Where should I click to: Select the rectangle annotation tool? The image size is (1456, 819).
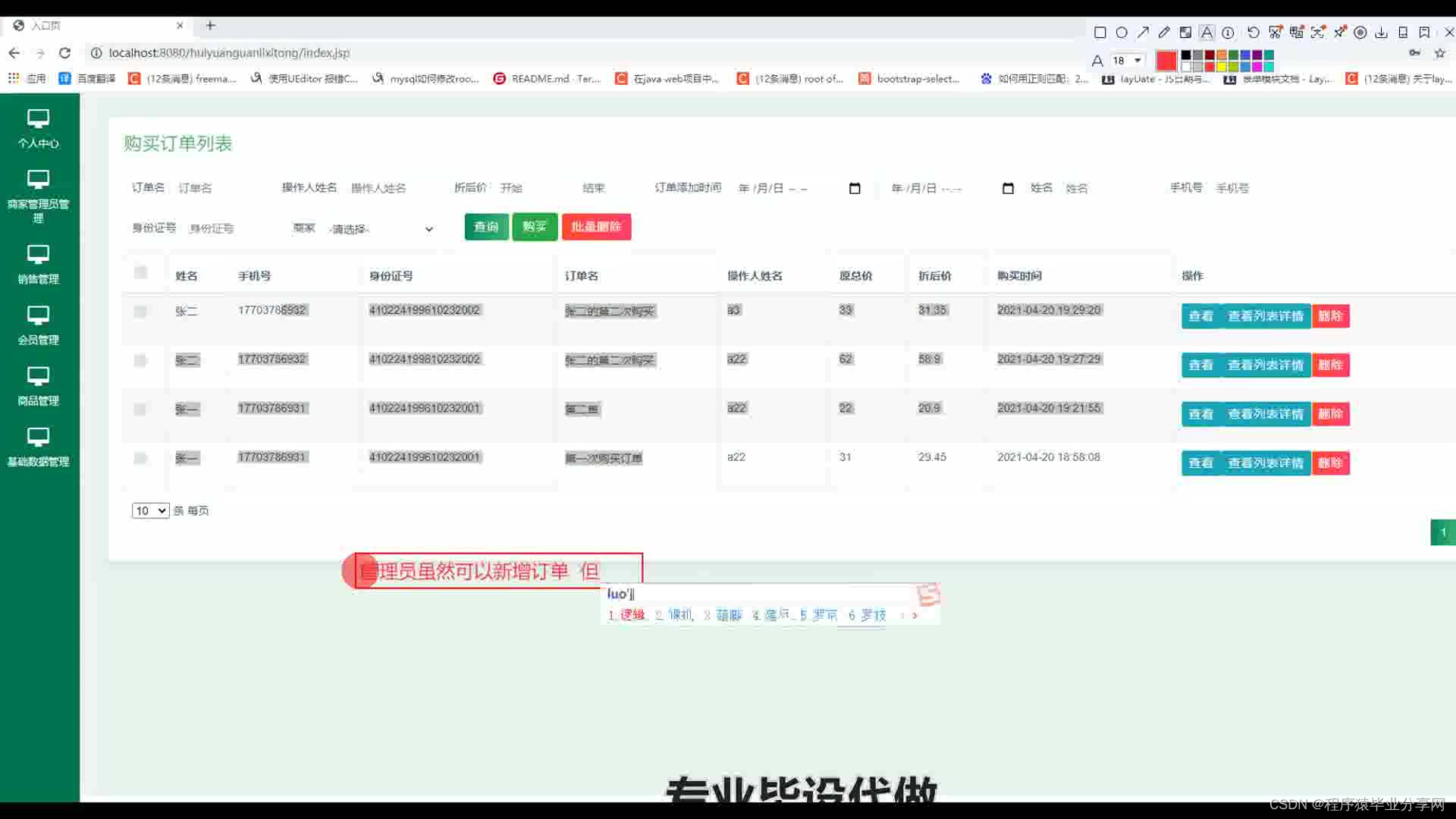[1100, 33]
